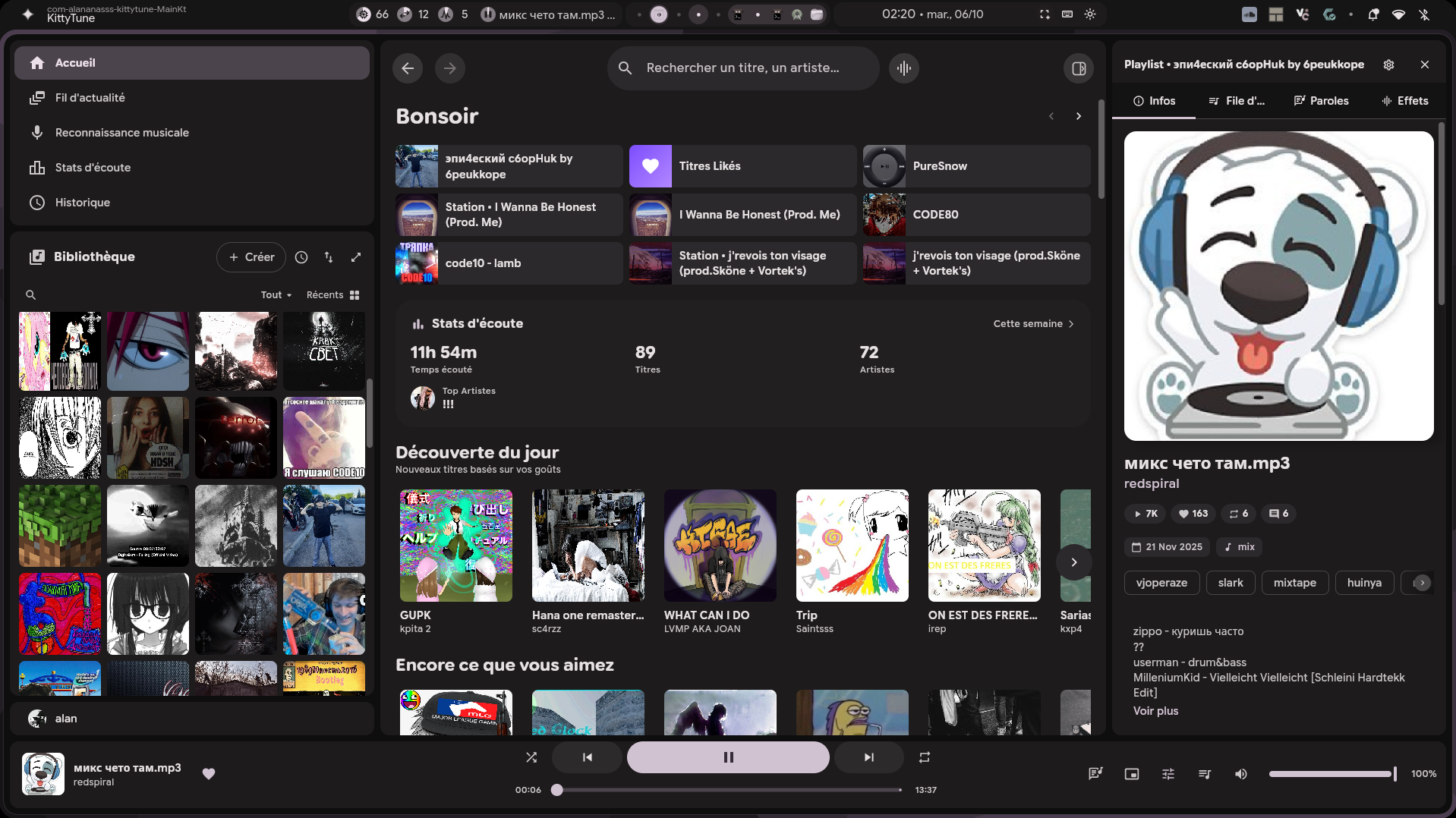Open the Titres Likés shortcut
This screenshot has width=1456, height=818.
742,166
